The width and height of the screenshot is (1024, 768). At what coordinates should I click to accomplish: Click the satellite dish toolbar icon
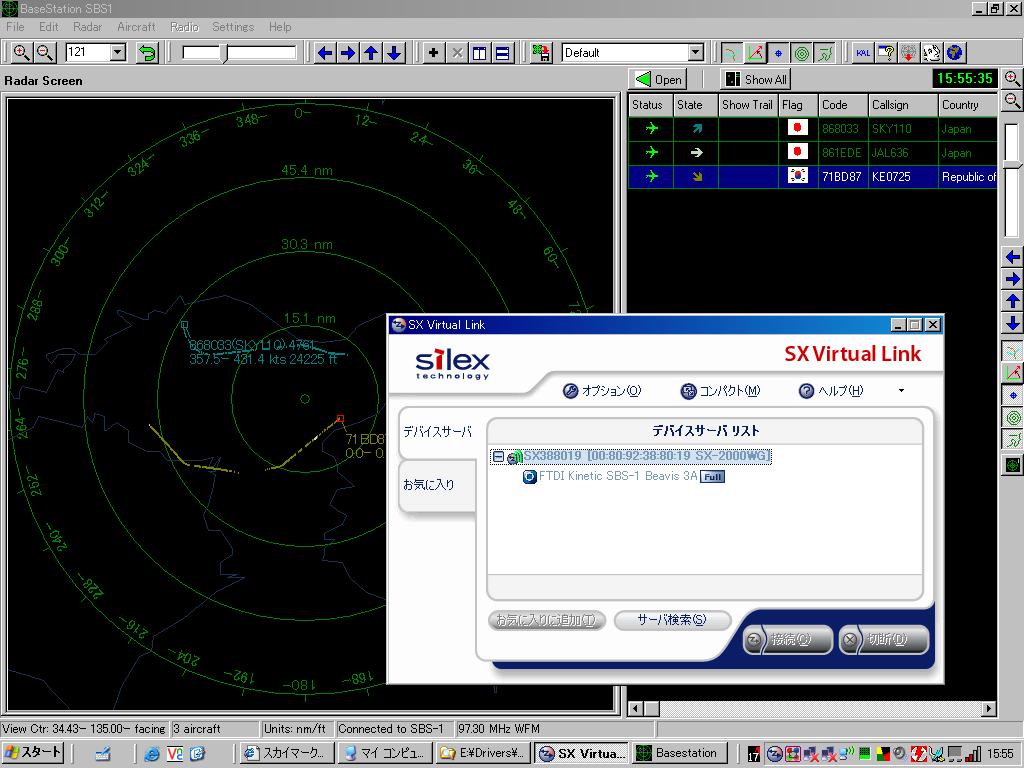click(x=932, y=53)
